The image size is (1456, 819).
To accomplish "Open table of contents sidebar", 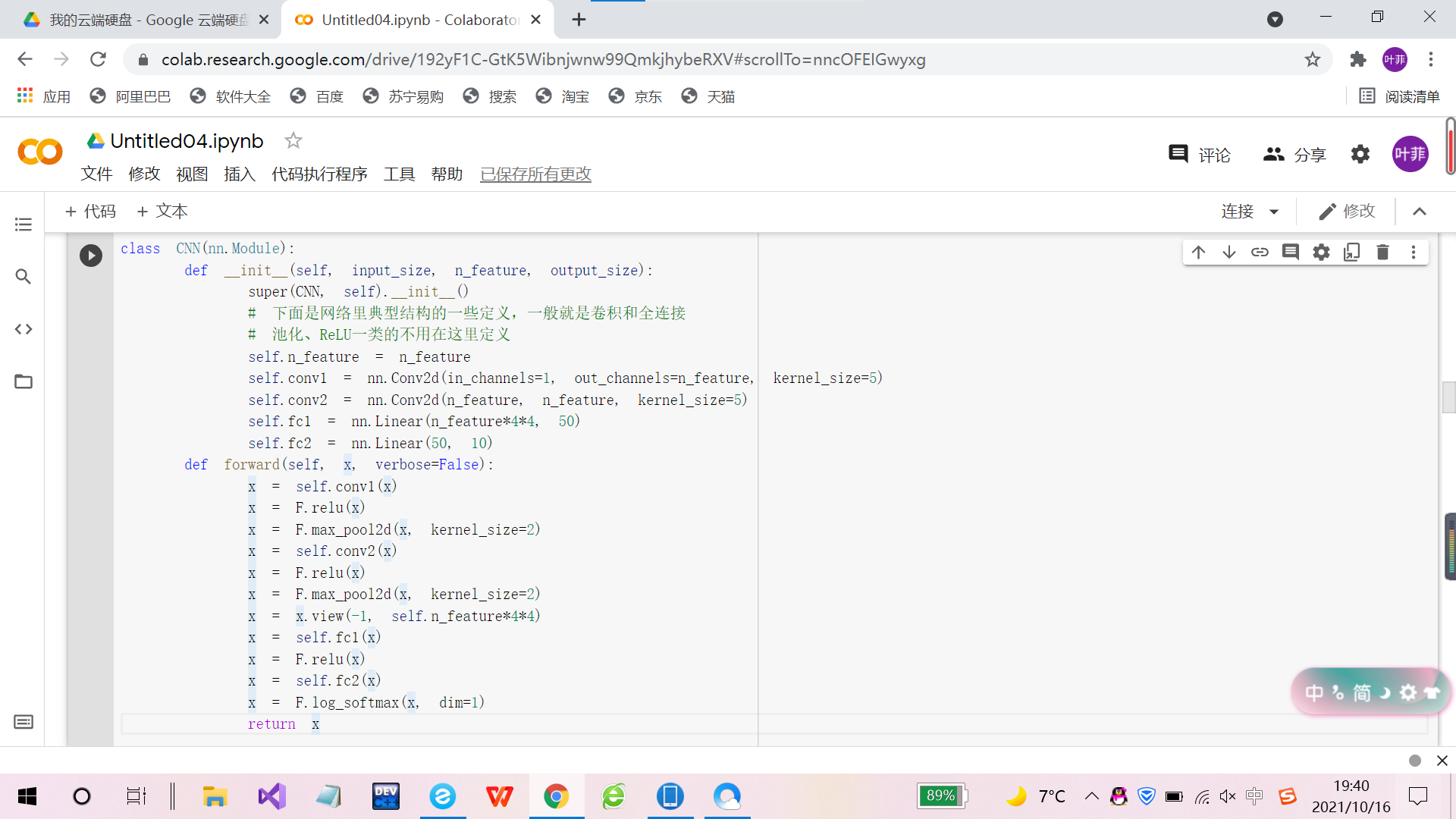I will click(24, 224).
